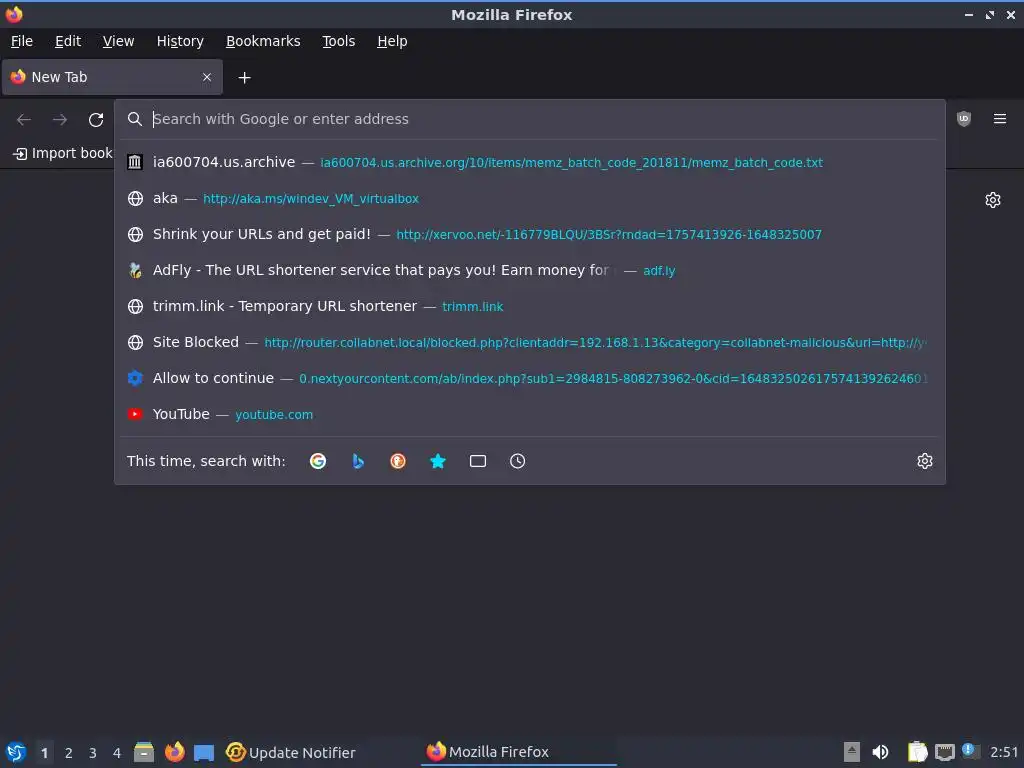Open the File menu

pyautogui.click(x=22, y=41)
